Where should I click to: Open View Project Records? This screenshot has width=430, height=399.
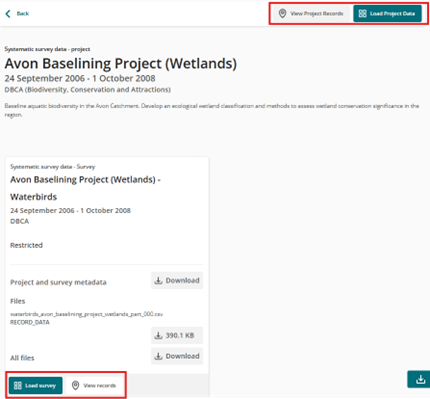click(311, 13)
